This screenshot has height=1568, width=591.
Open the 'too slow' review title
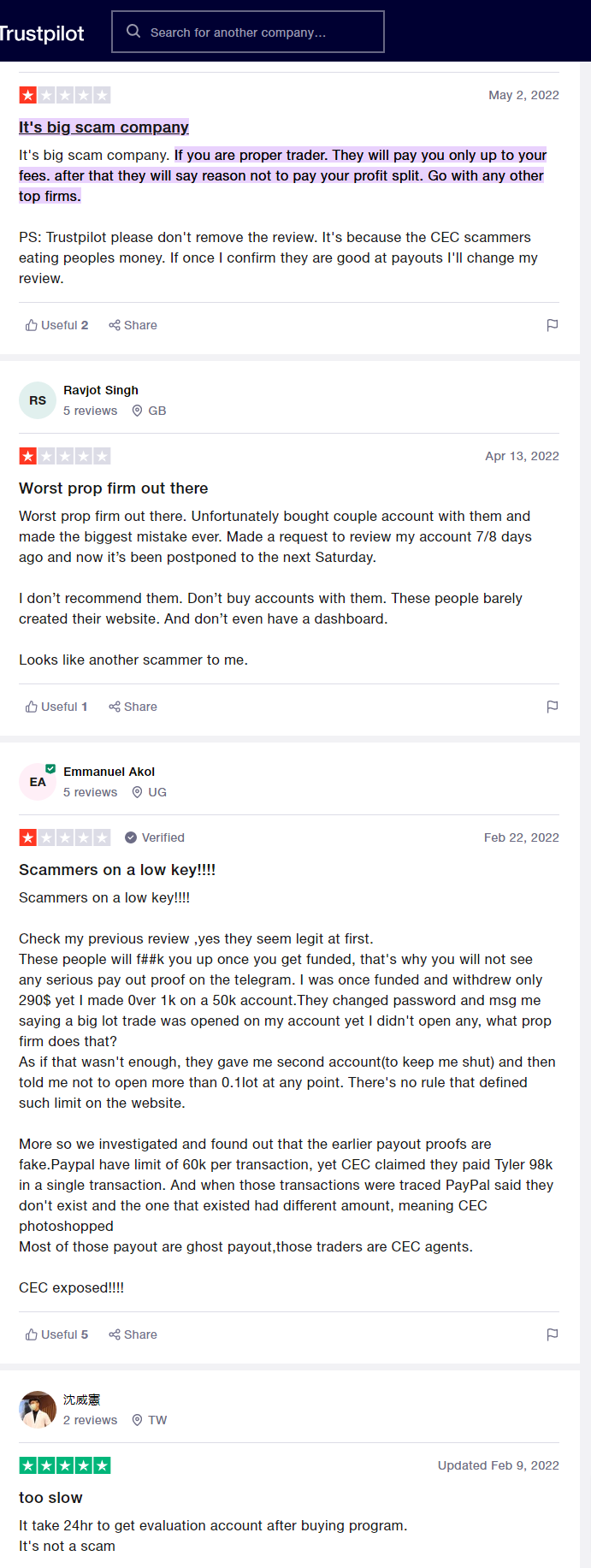50,1498
